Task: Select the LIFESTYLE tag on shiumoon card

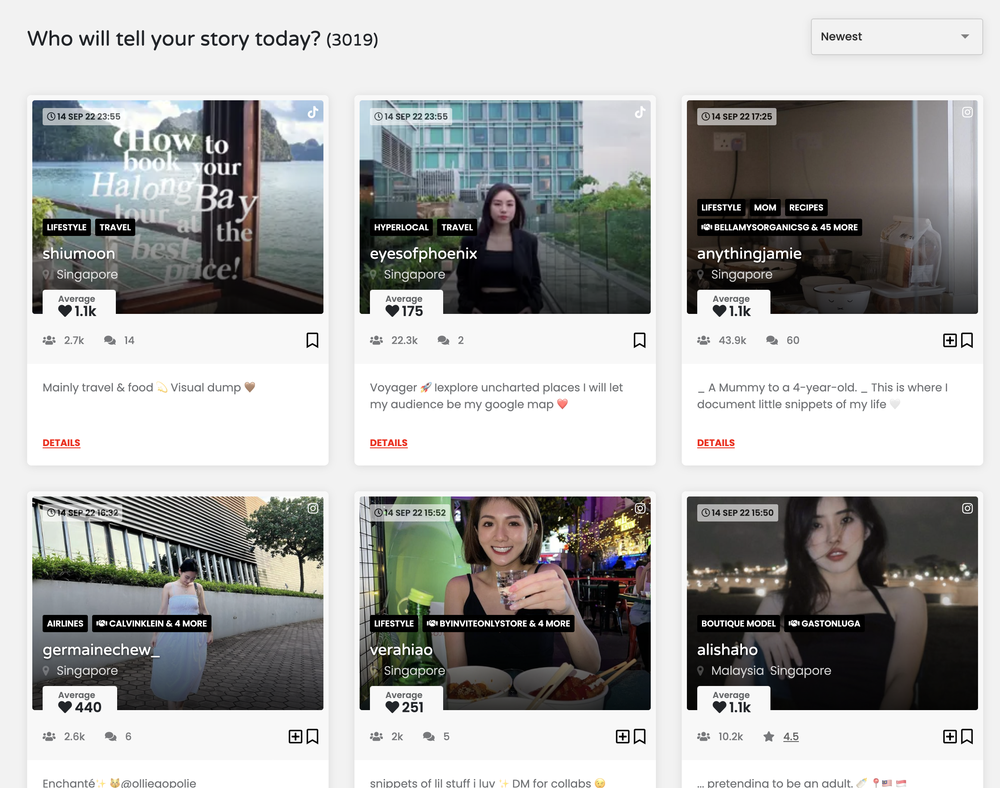Action: pos(66,227)
